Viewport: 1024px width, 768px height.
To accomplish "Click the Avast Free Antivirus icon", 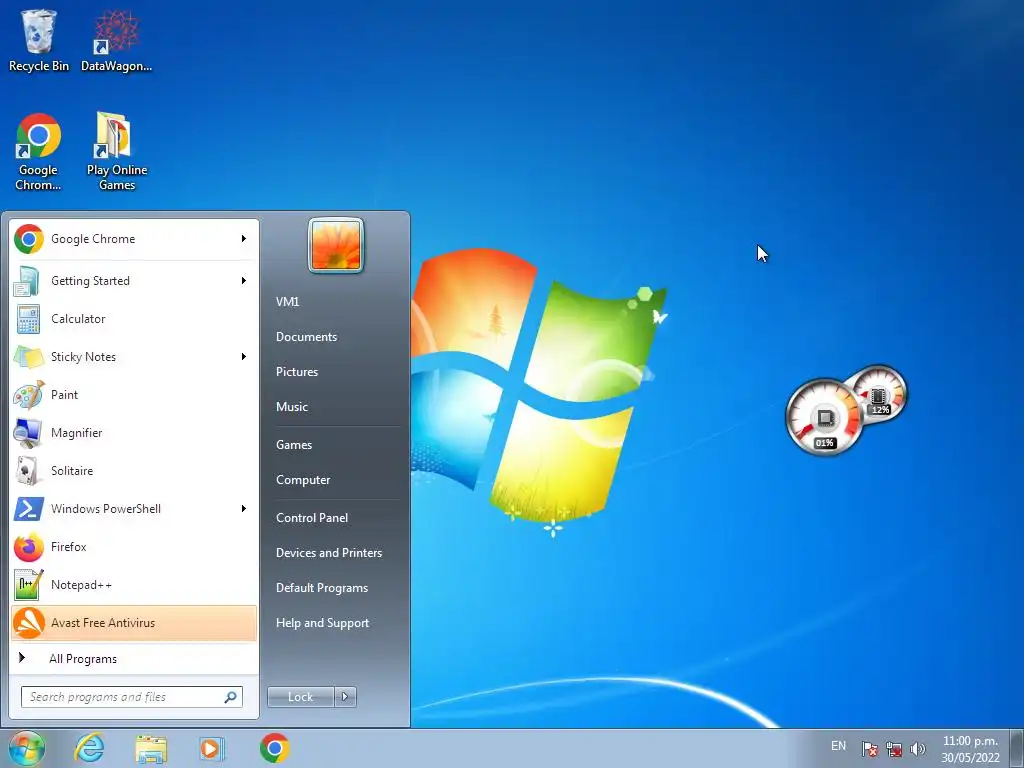I will [x=29, y=622].
